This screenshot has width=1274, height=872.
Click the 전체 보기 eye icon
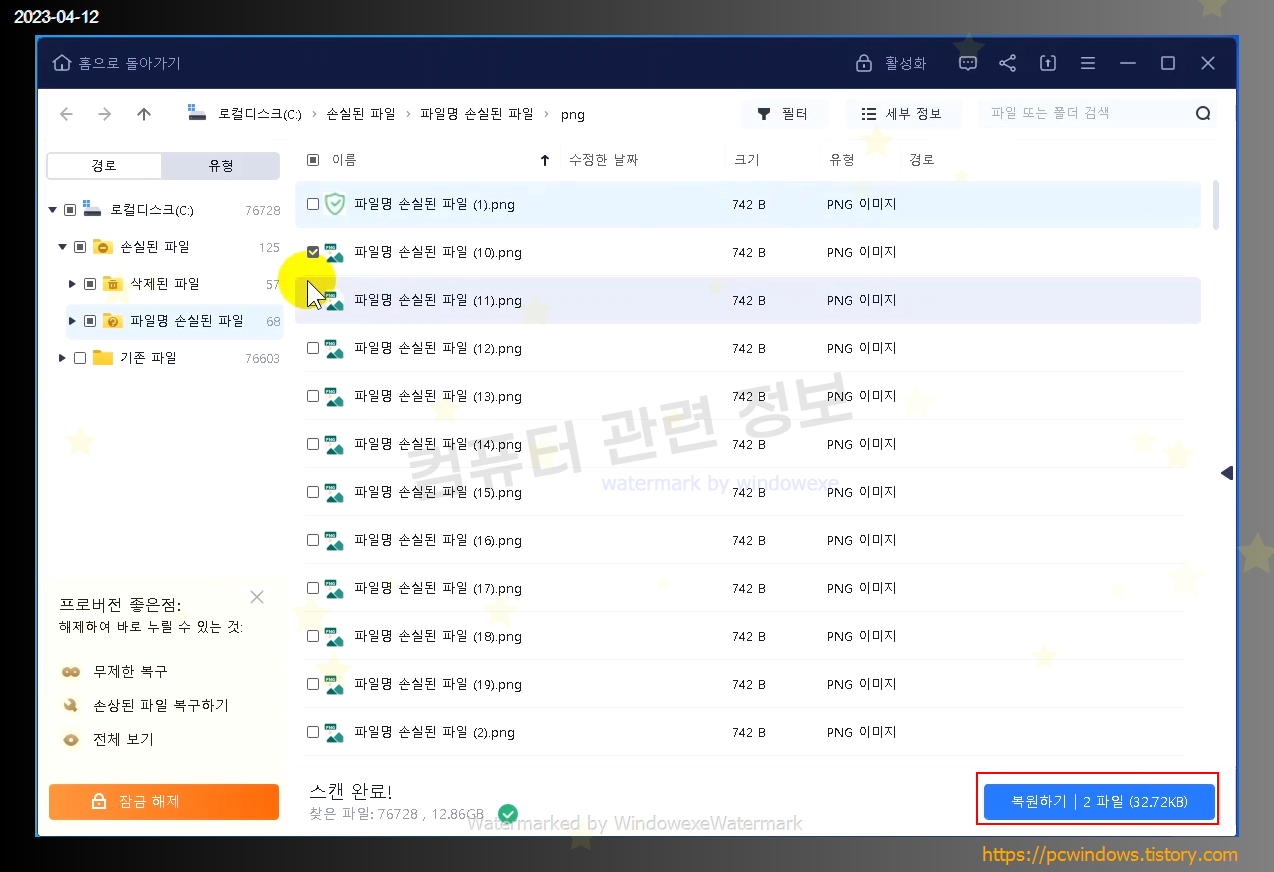tap(70, 740)
